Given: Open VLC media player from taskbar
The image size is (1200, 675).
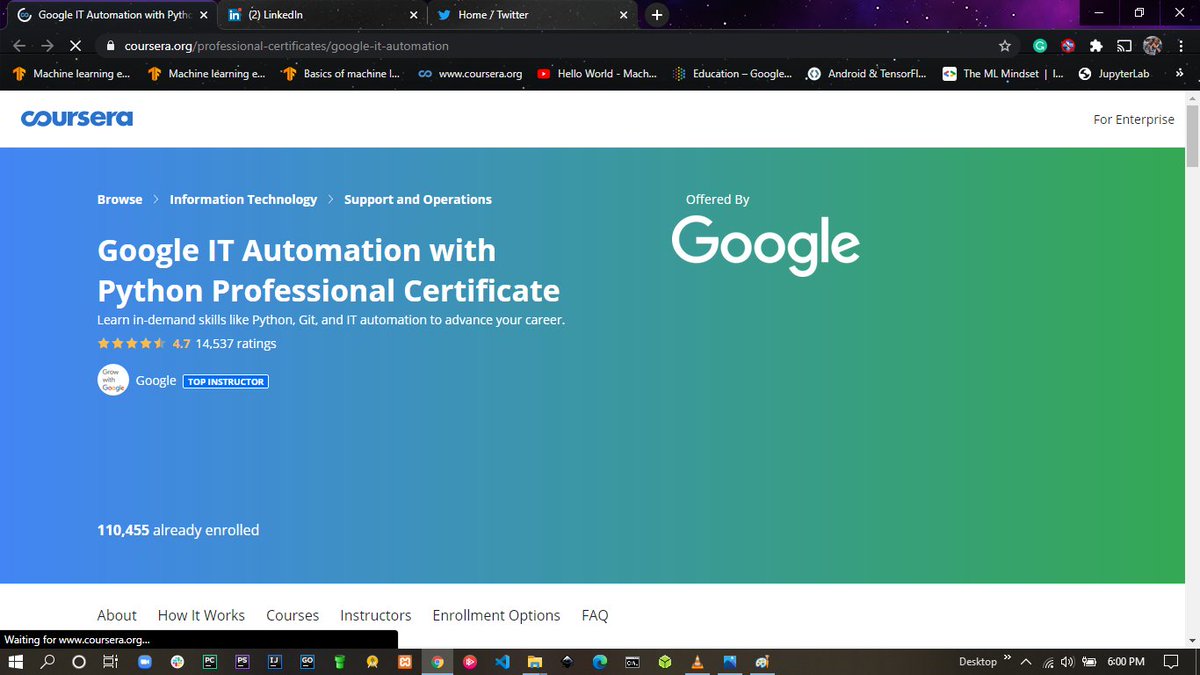Looking at the screenshot, I should (696, 661).
